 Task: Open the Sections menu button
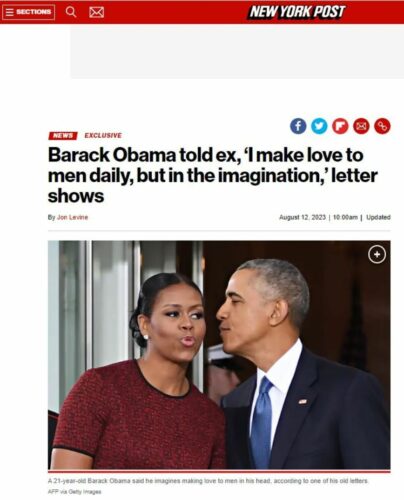28,12
